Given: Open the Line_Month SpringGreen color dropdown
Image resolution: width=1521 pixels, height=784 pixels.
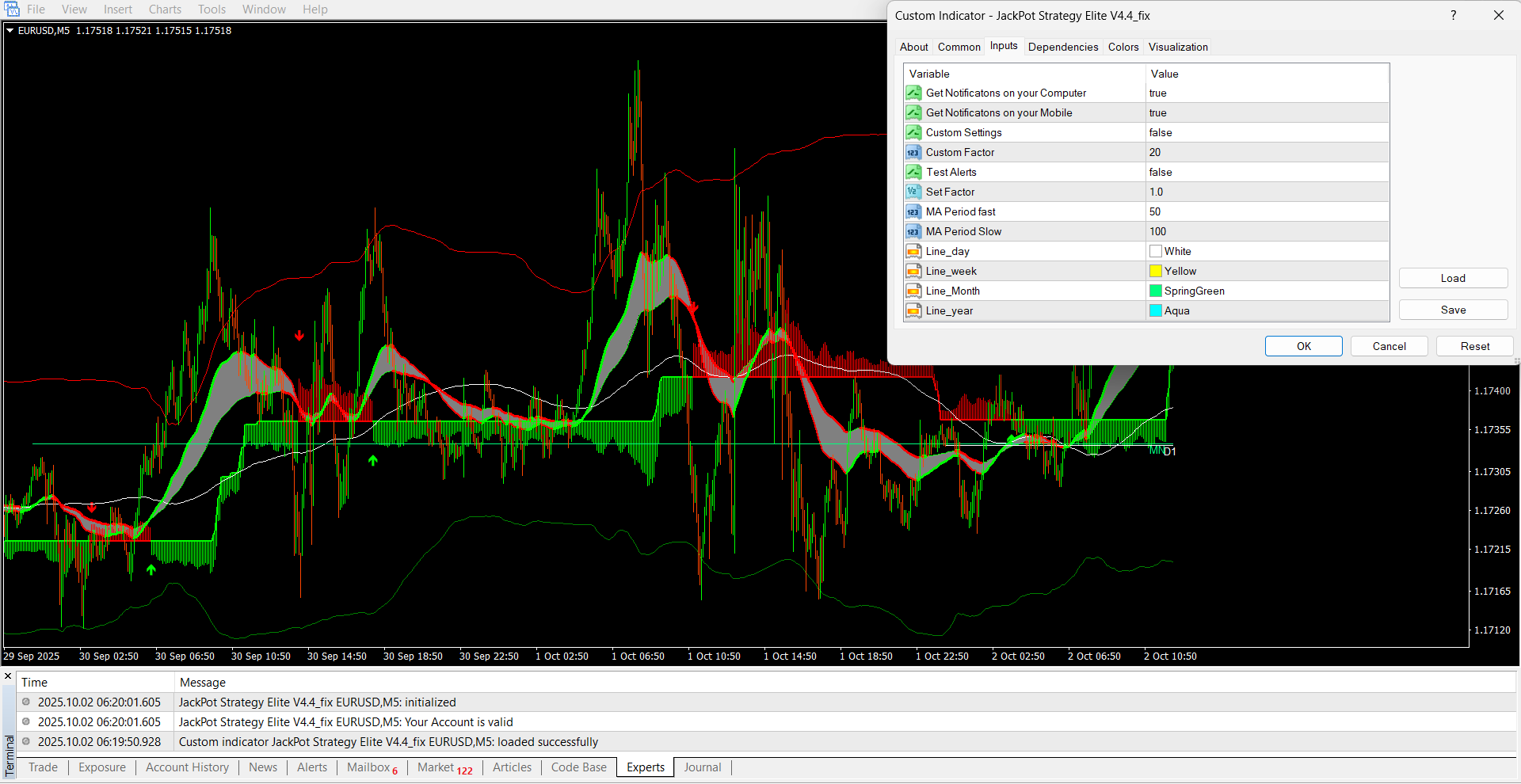Looking at the screenshot, I should click(x=1194, y=291).
